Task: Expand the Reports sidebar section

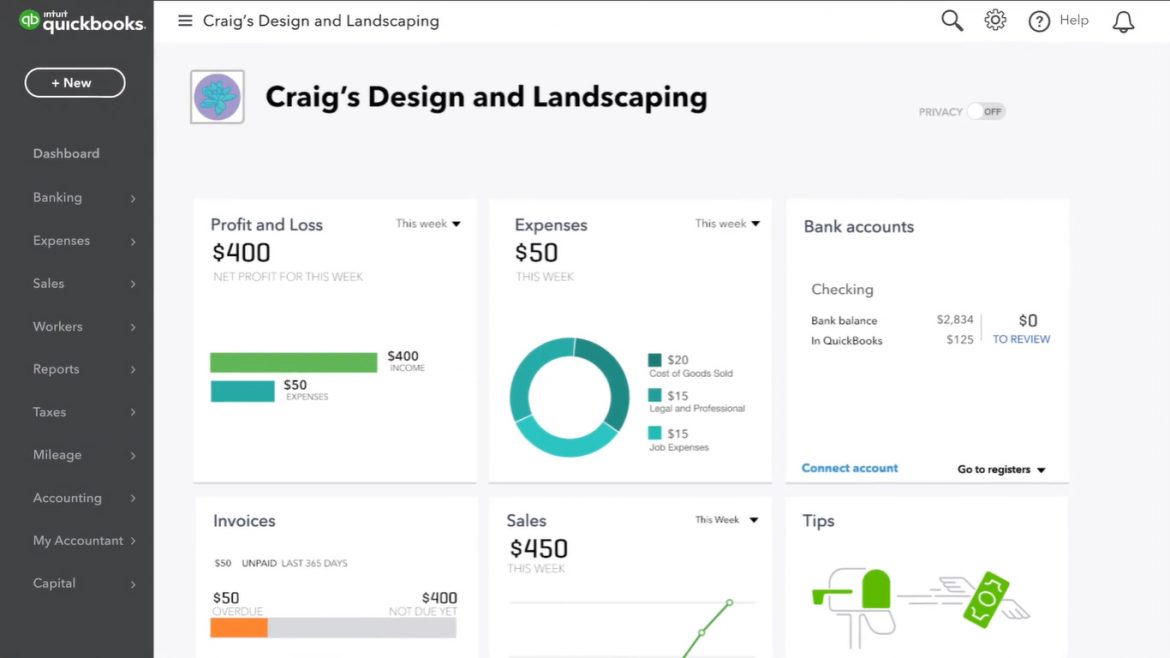Action: coord(56,369)
